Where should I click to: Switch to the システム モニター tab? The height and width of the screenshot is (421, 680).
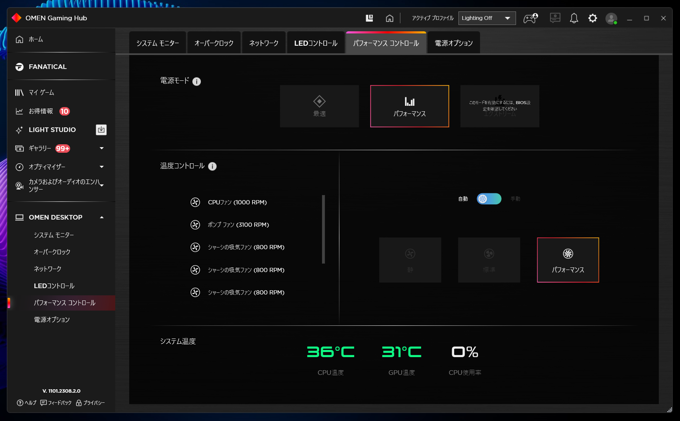tap(157, 43)
